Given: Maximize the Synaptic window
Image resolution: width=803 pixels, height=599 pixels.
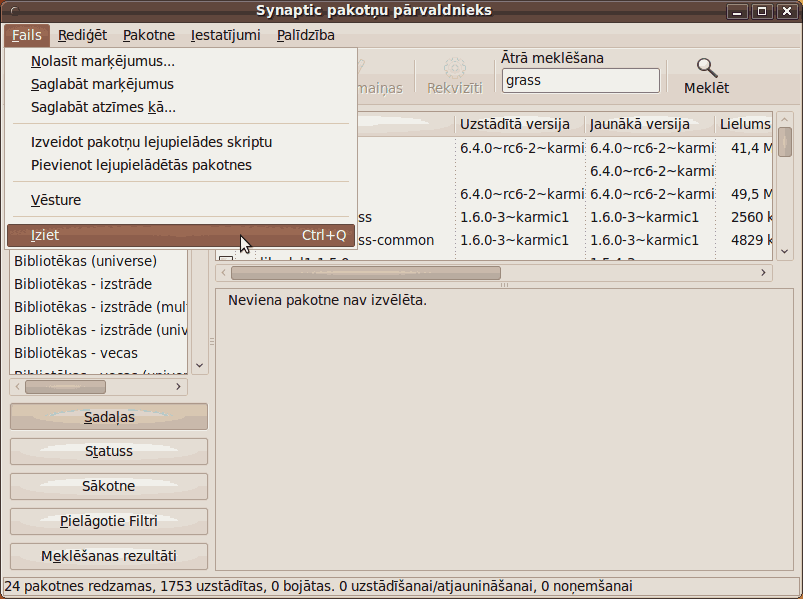Looking at the screenshot, I should pyautogui.click(x=762, y=11).
